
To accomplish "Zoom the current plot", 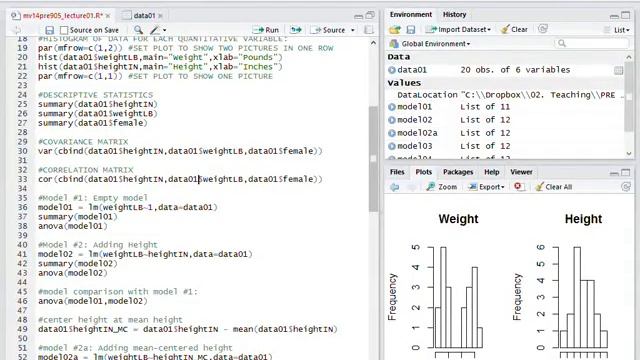I will point(442,187).
